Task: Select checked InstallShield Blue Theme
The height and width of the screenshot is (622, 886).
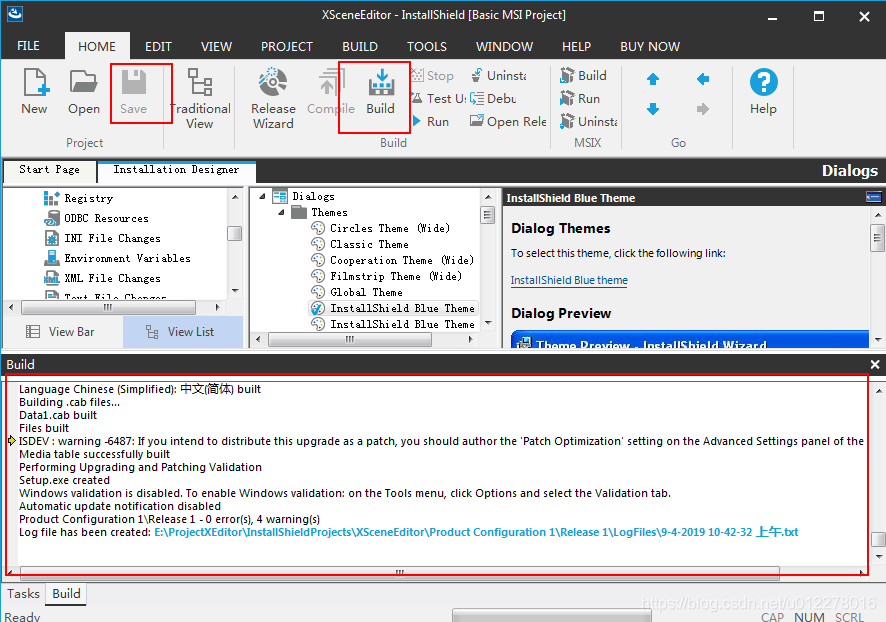Action: click(394, 308)
